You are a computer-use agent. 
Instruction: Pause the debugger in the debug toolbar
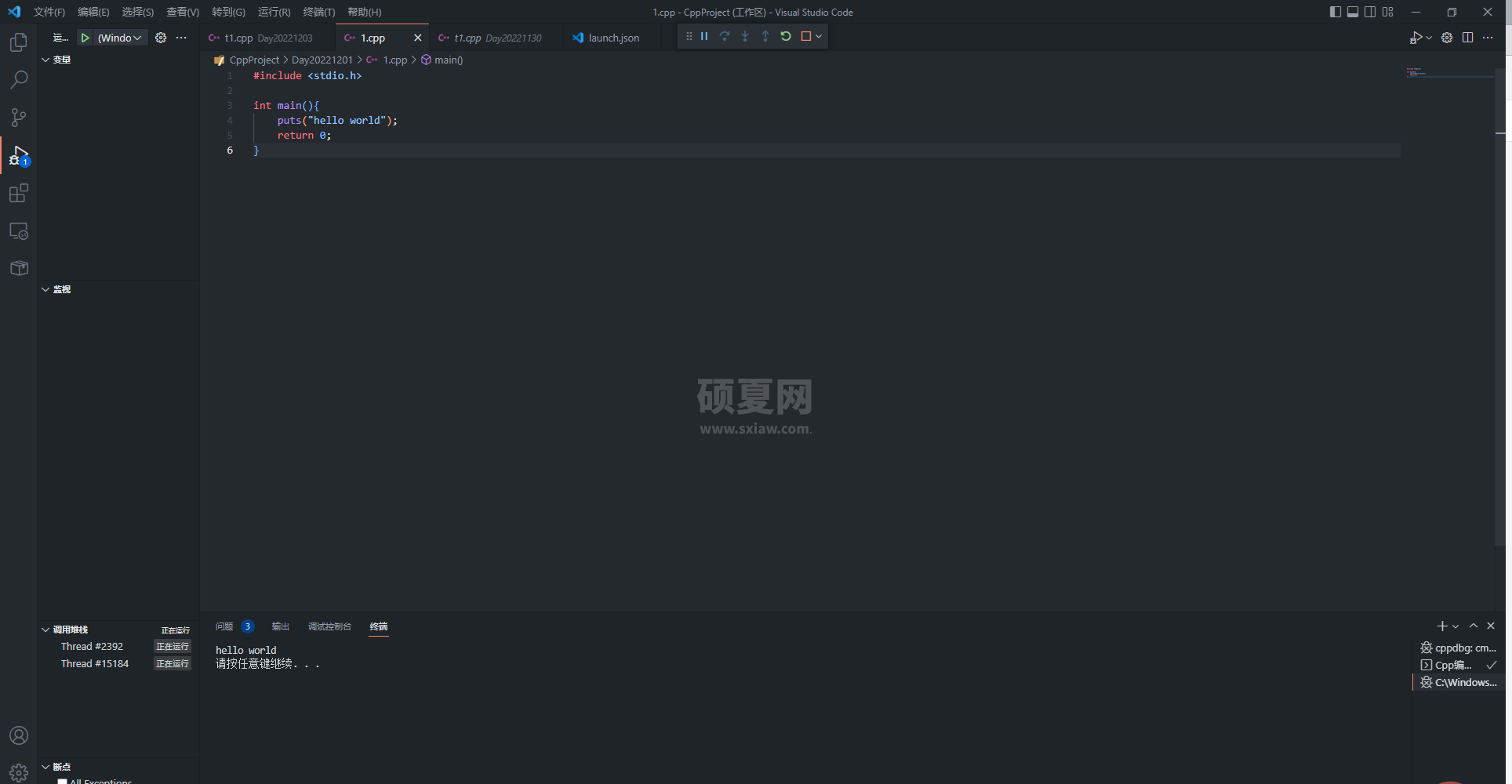[x=704, y=36]
